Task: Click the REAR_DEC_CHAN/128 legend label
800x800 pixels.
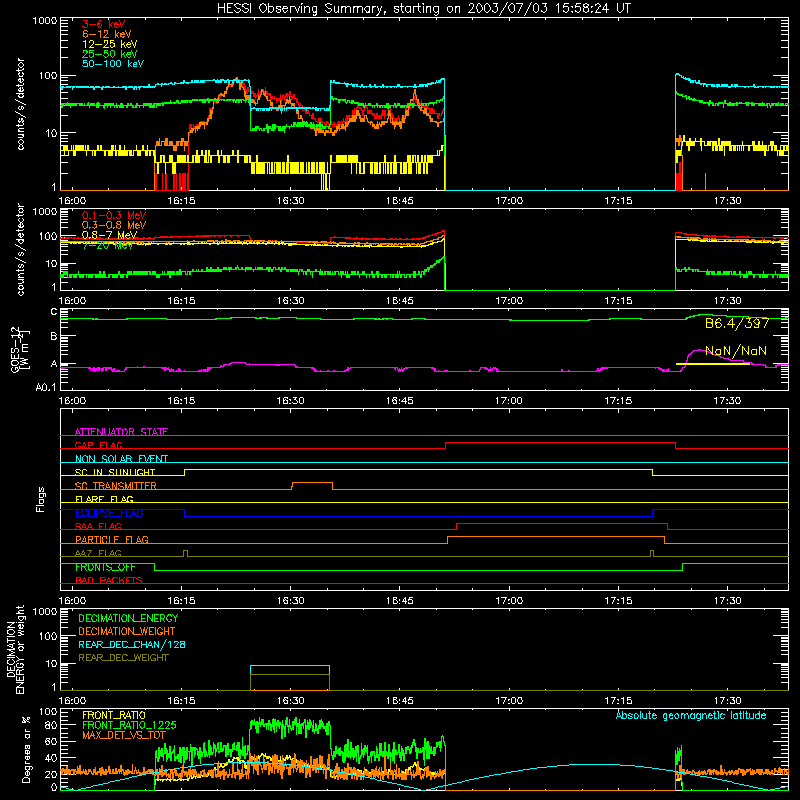Action: 132,644
